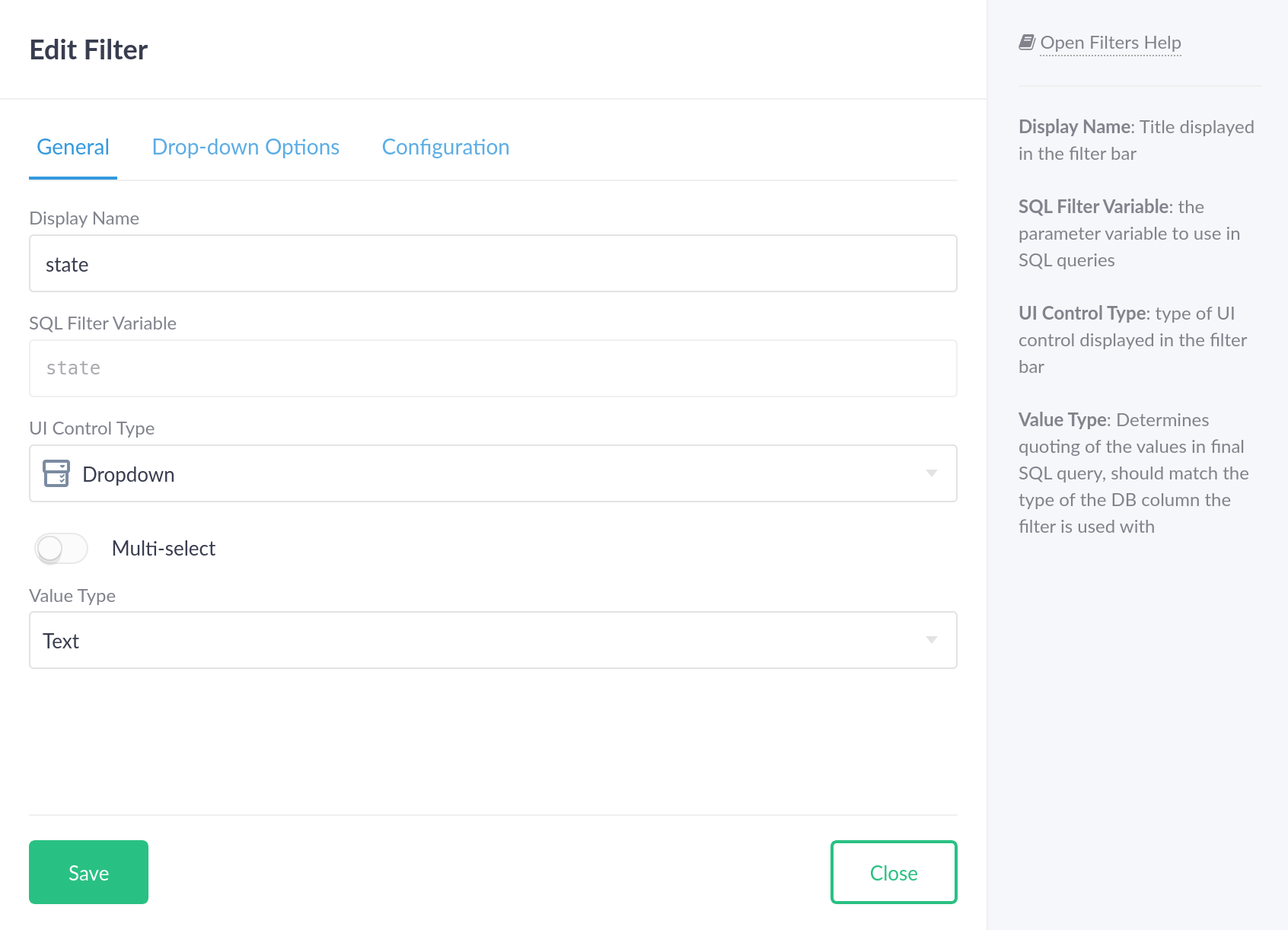This screenshot has height=930, width=1288.
Task: Click the Value Type help description
Action: tap(1133, 473)
